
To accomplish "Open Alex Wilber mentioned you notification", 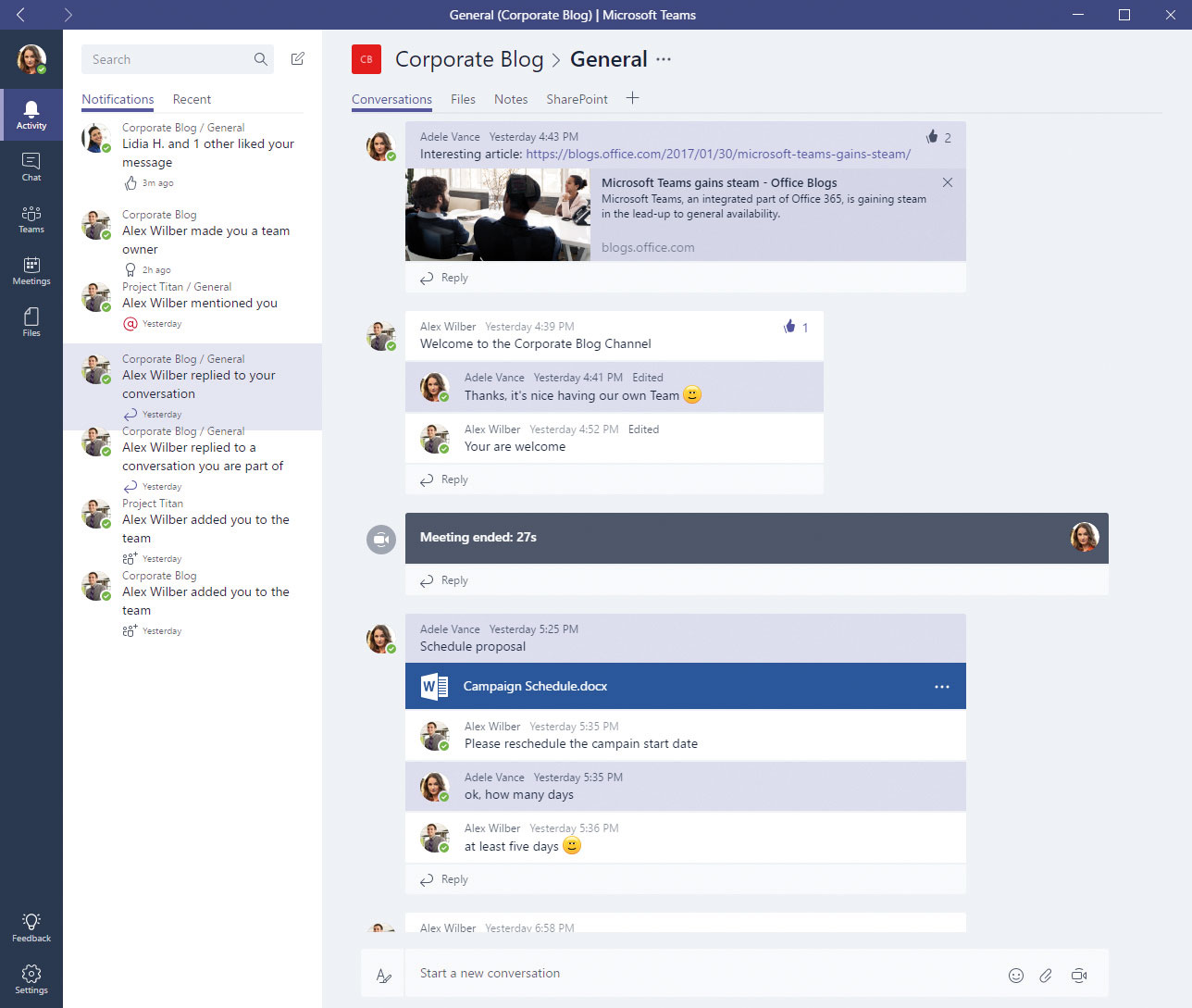I will click(192, 305).
